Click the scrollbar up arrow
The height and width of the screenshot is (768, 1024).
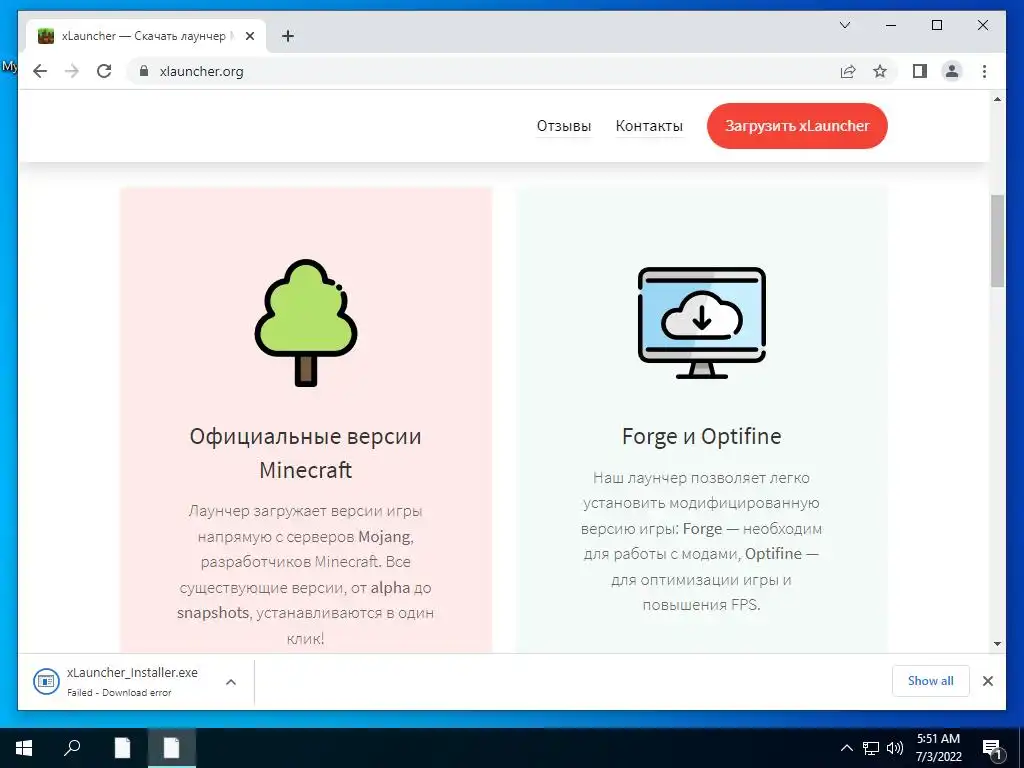click(997, 99)
